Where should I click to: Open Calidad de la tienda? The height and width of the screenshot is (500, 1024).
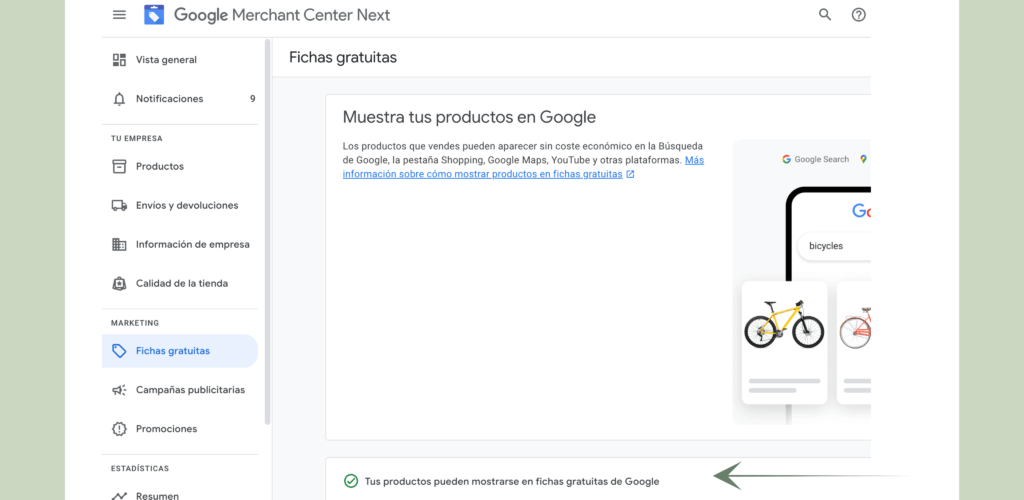(180, 284)
